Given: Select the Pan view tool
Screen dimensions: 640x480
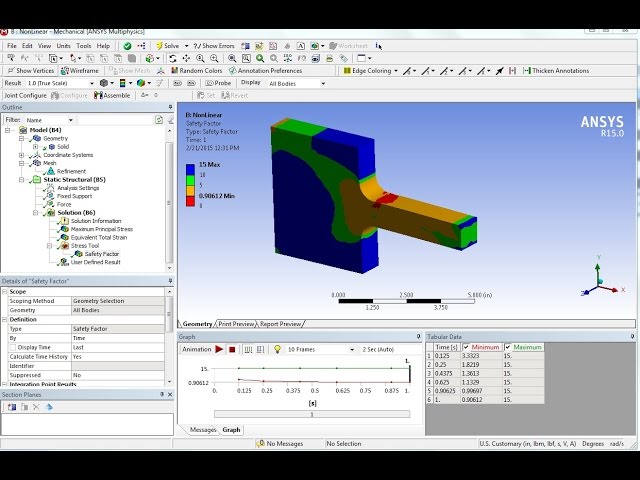Looking at the screenshot, I should [x=186, y=58].
